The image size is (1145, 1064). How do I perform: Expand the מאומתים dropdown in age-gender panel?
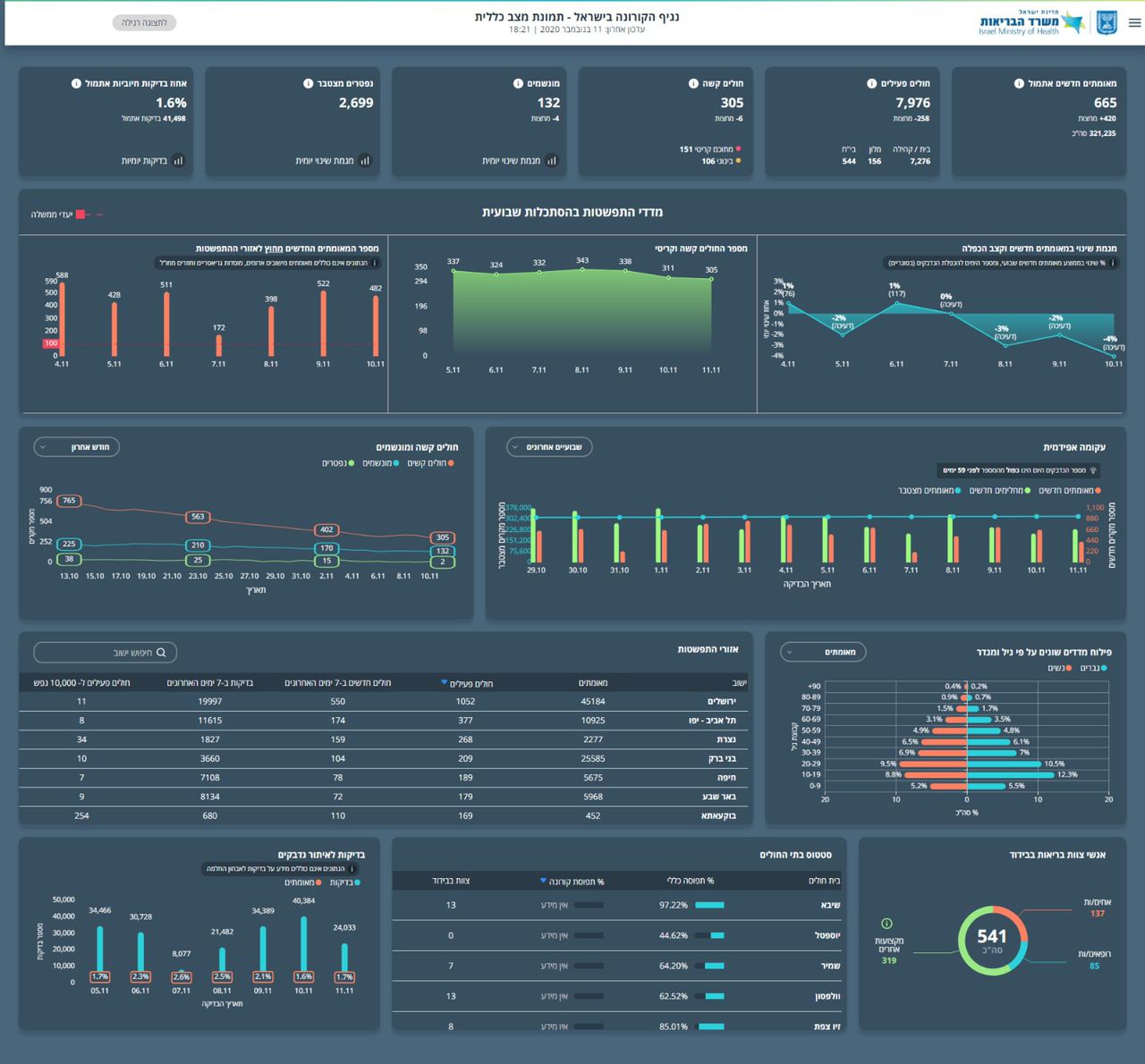pos(822,652)
